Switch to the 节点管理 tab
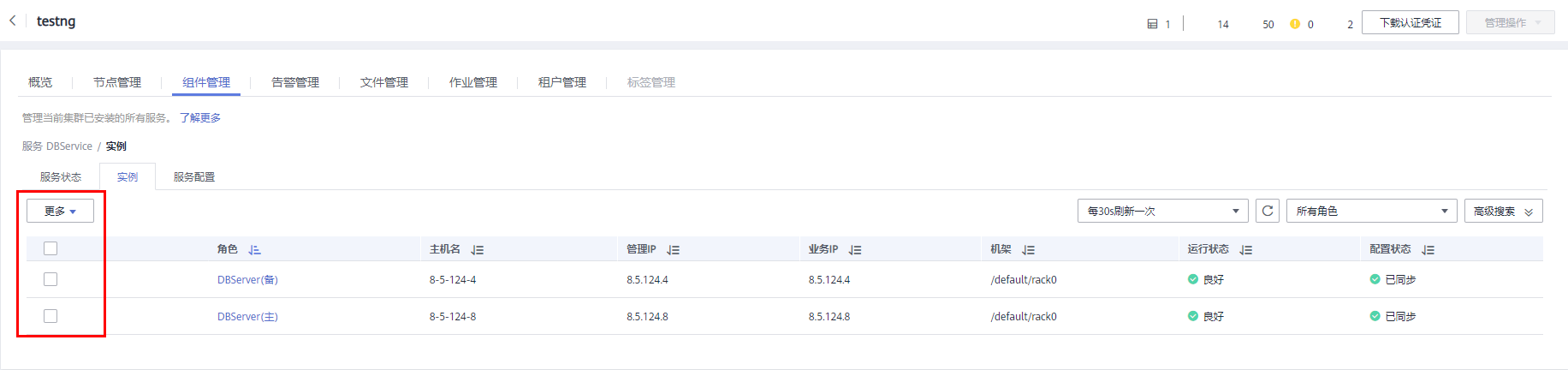 tap(117, 82)
